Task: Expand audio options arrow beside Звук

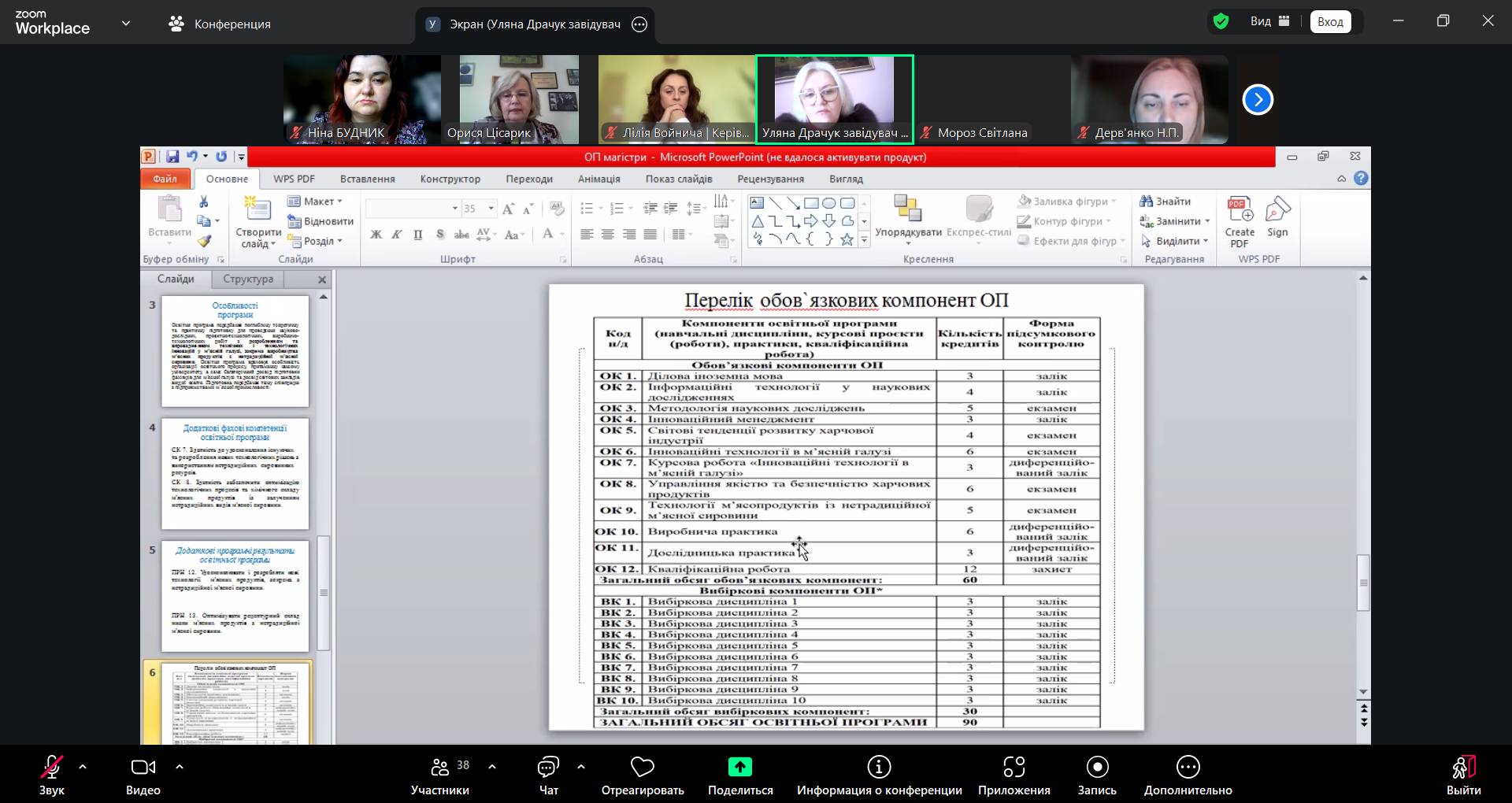Action: [x=83, y=766]
